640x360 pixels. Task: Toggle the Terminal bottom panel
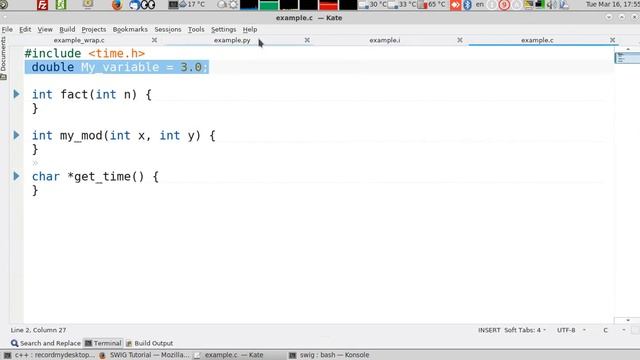(x=103, y=343)
